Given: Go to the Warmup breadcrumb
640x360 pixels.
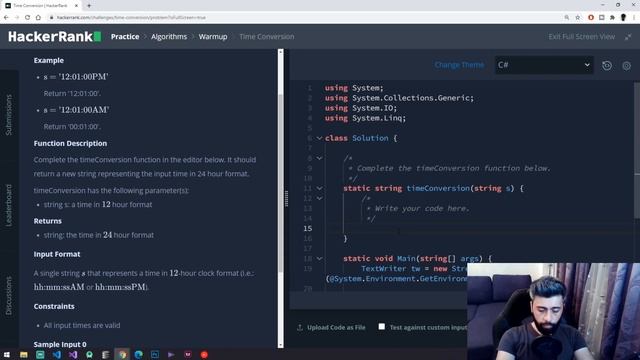Looking at the screenshot, I should click(213, 37).
